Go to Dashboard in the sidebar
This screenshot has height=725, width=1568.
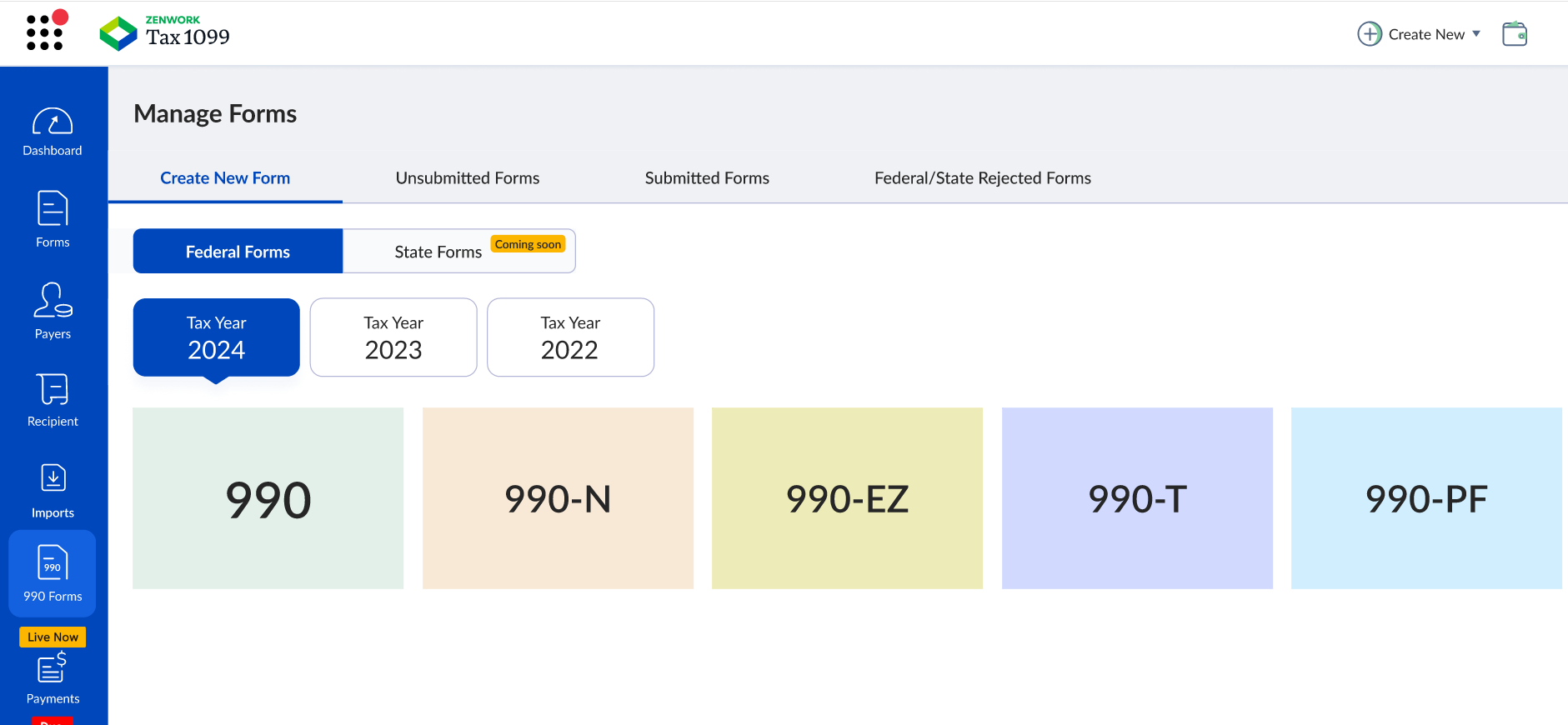click(53, 132)
